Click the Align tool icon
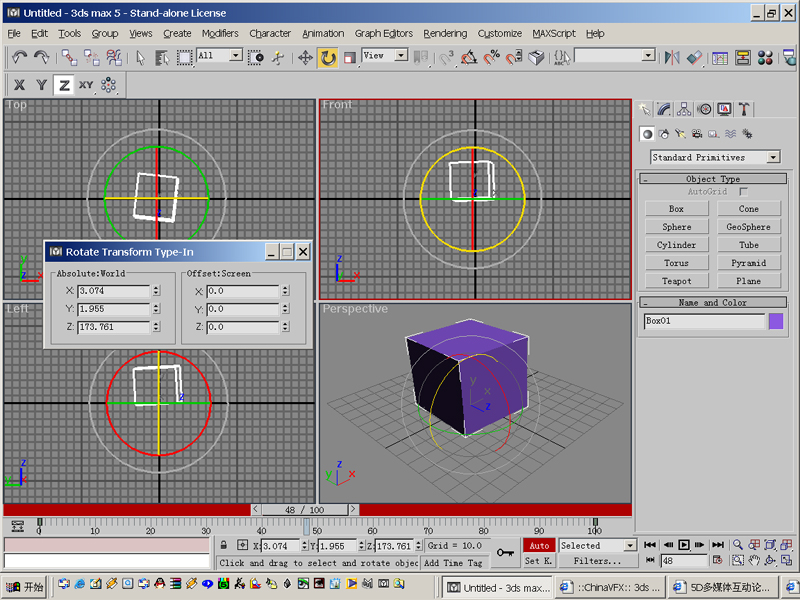This screenshot has height=600, width=800. point(694,57)
